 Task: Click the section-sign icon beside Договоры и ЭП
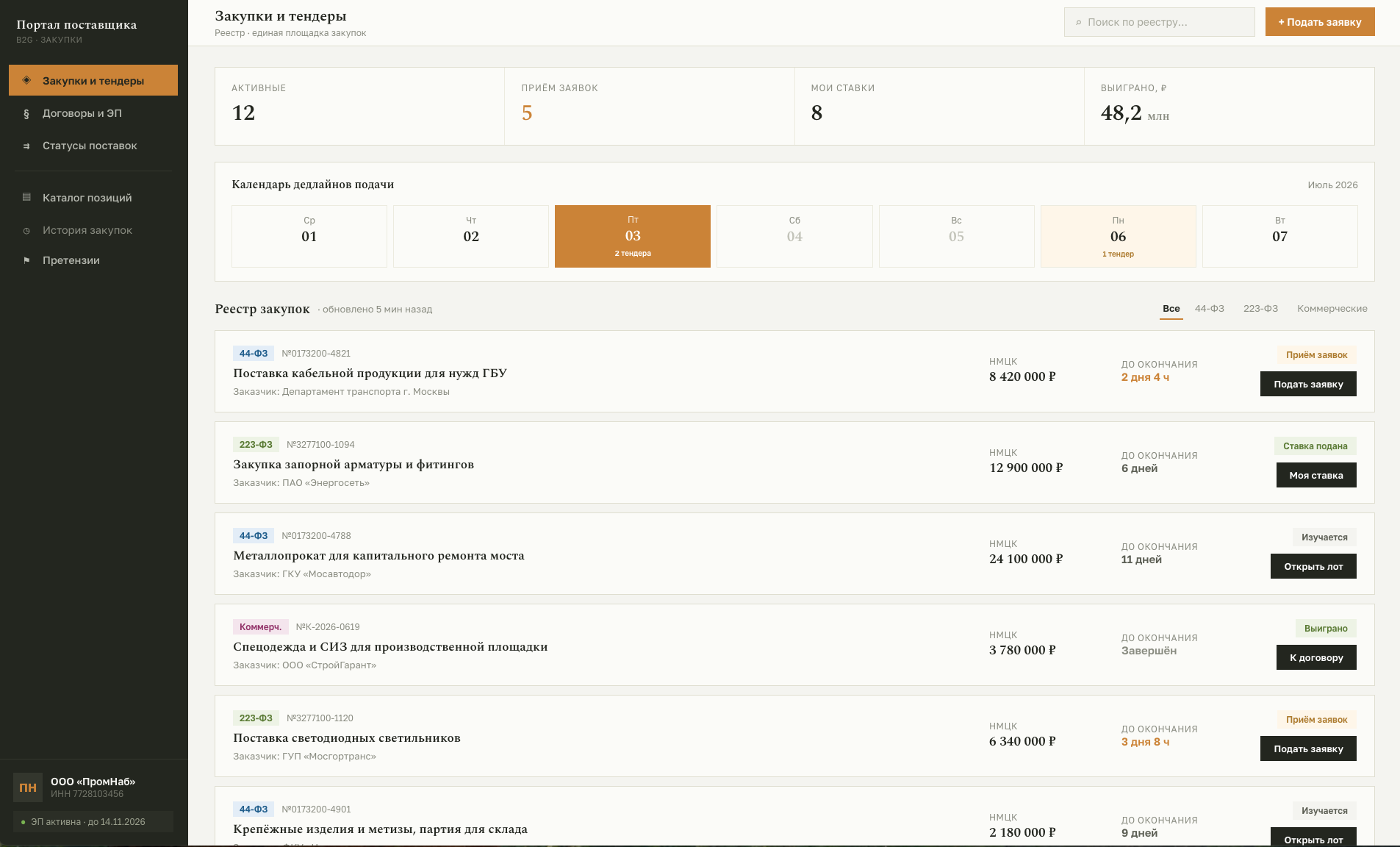coord(26,113)
